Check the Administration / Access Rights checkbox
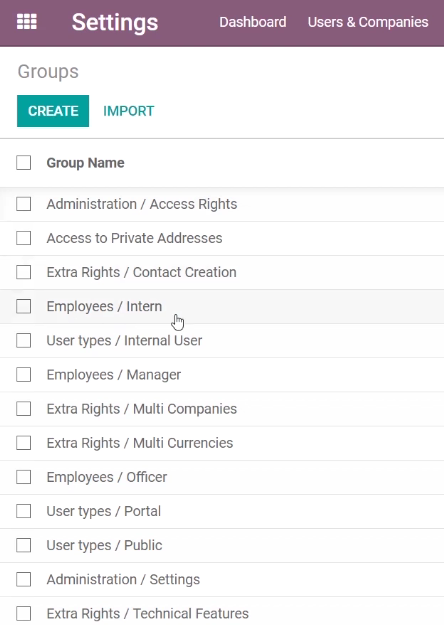This screenshot has width=444, height=625. (x=24, y=204)
